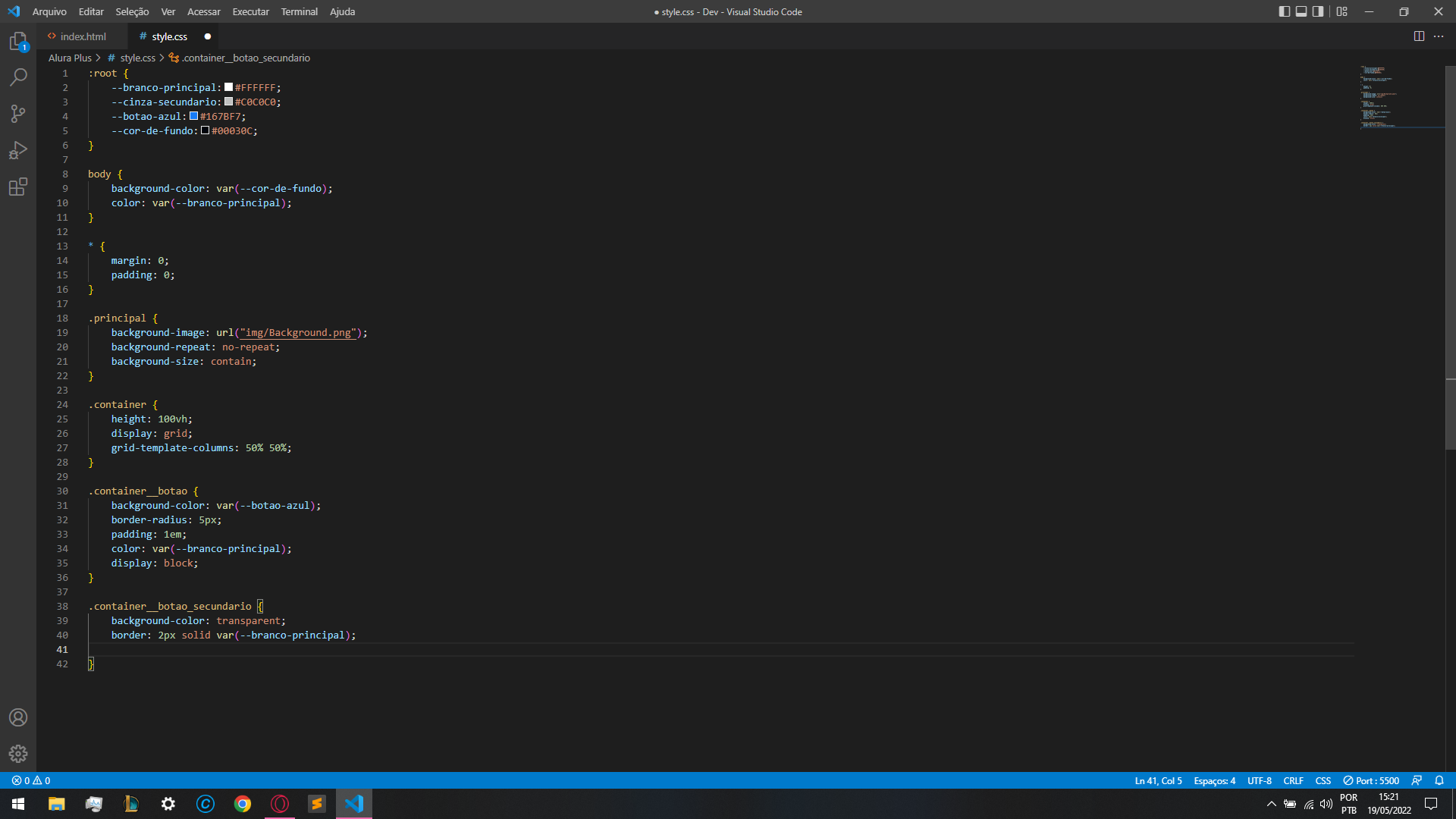Click the Alura Plus breadcrumb
Image resolution: width=1456 pixels, height=819 pixels.
click(x=70, y=58)
